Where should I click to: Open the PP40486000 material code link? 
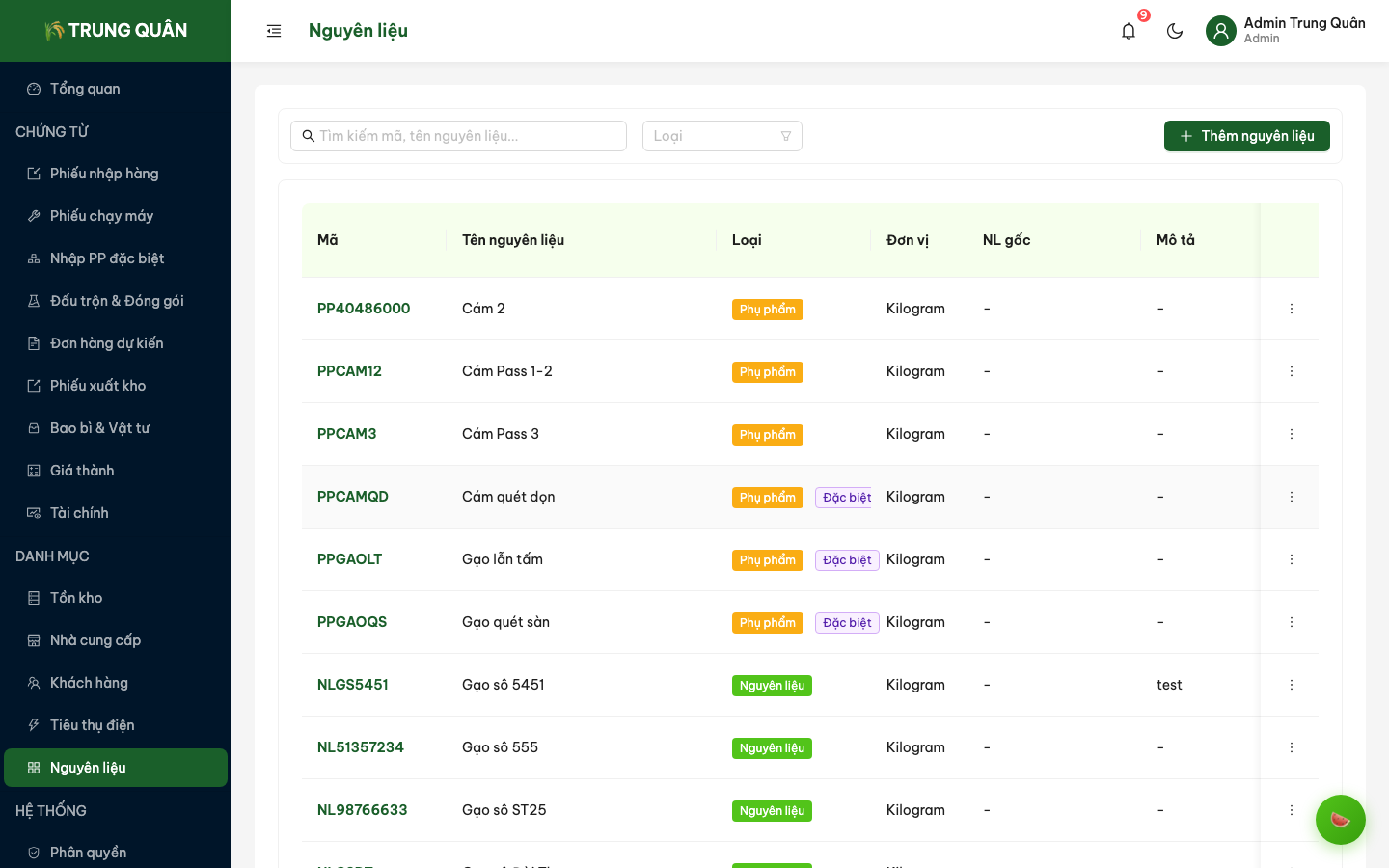364,309
